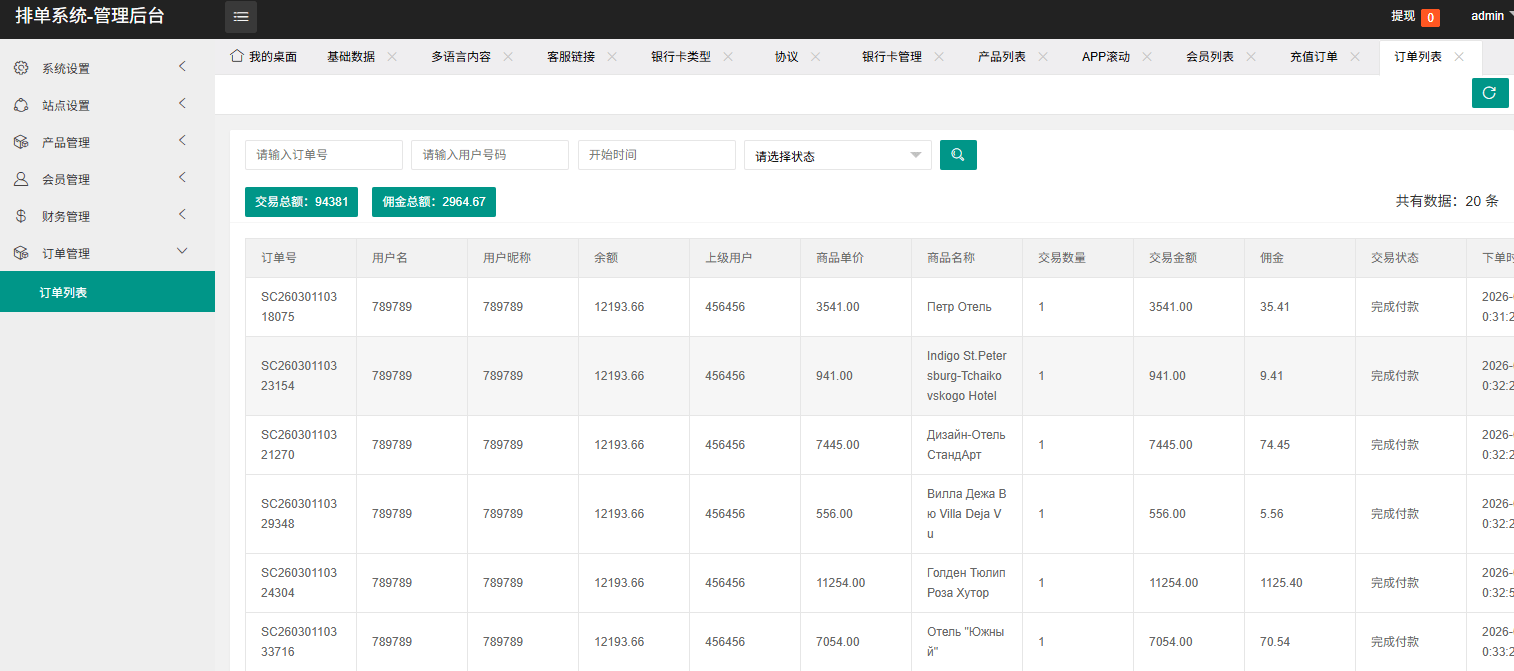Image resolution: width=1514 pixels, height=671 pixels.
Task: Click the 请输入订单号 input field
Action: 323,155
